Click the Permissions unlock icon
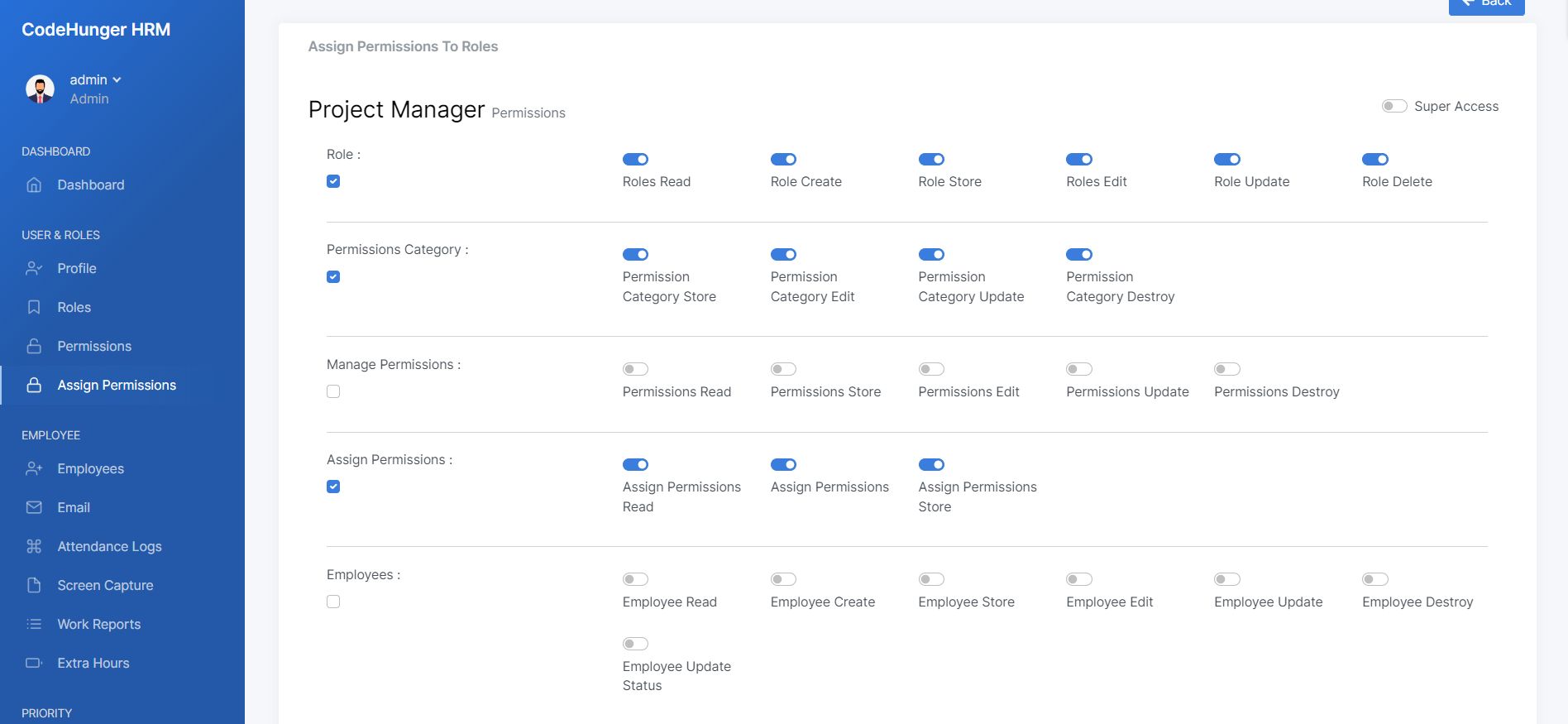Viewport: 1568px width, 724px height. [x=34, y=346]
